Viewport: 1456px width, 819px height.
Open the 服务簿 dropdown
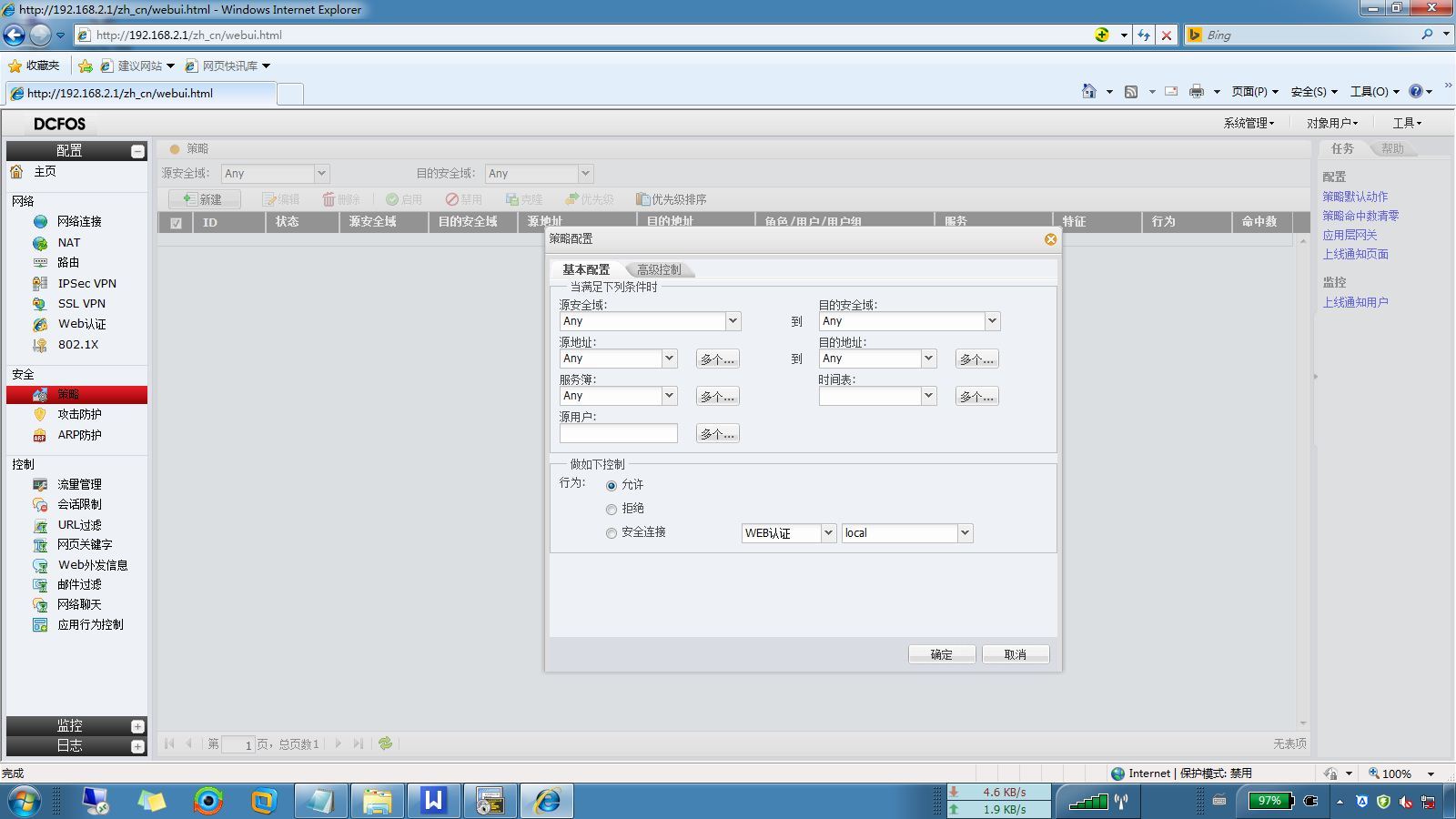coord(669,396)
